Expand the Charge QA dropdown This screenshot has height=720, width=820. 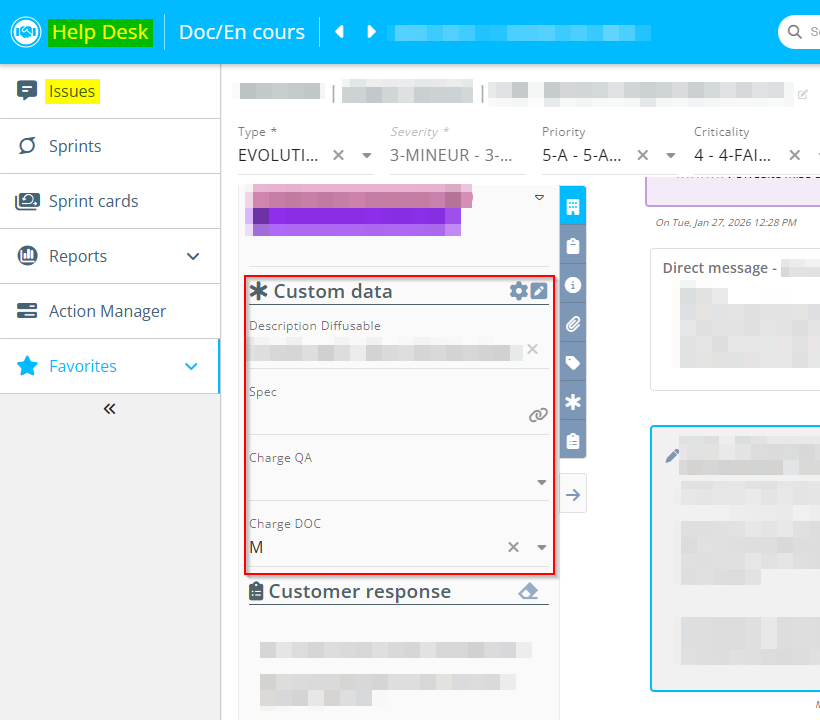pyautogui.click(x=542, y=482)
